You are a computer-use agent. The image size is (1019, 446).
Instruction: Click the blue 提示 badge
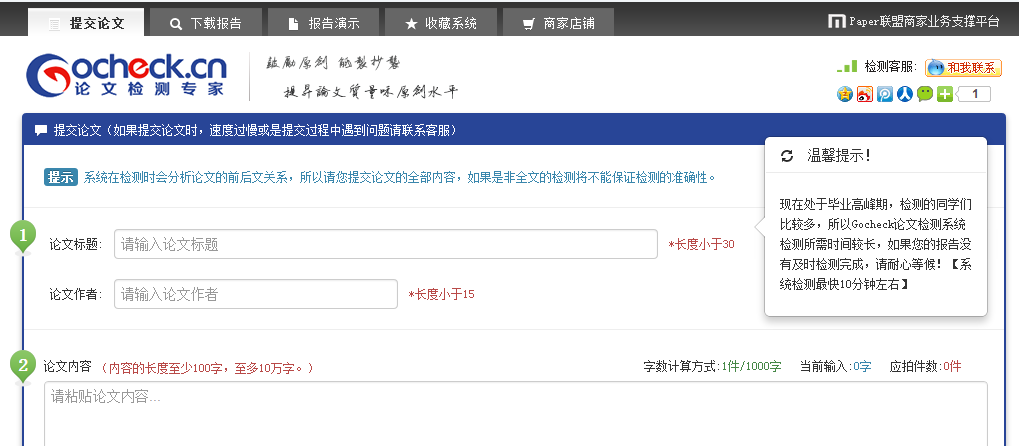[x=61, y=177]
